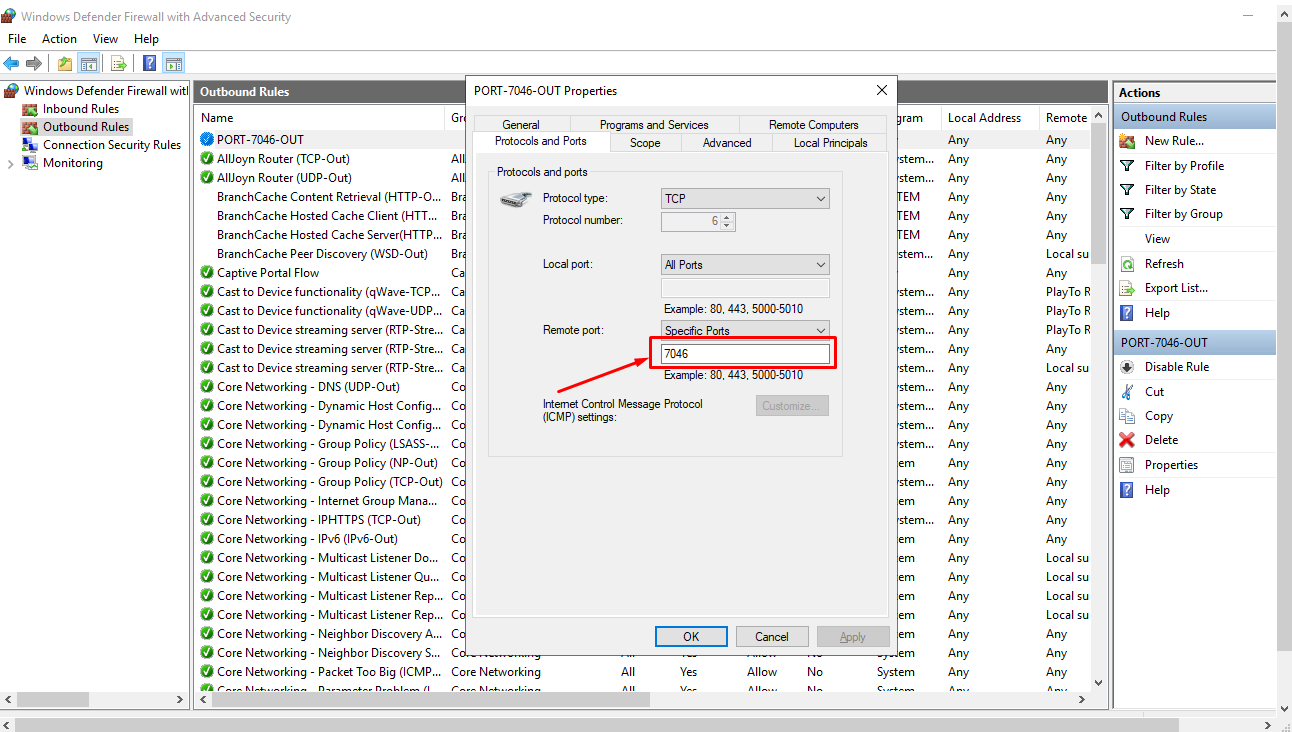This screenshot has height=732, width=1292.
Task: Click Help icon below Export List action
Action: (x=1127, y=313)
